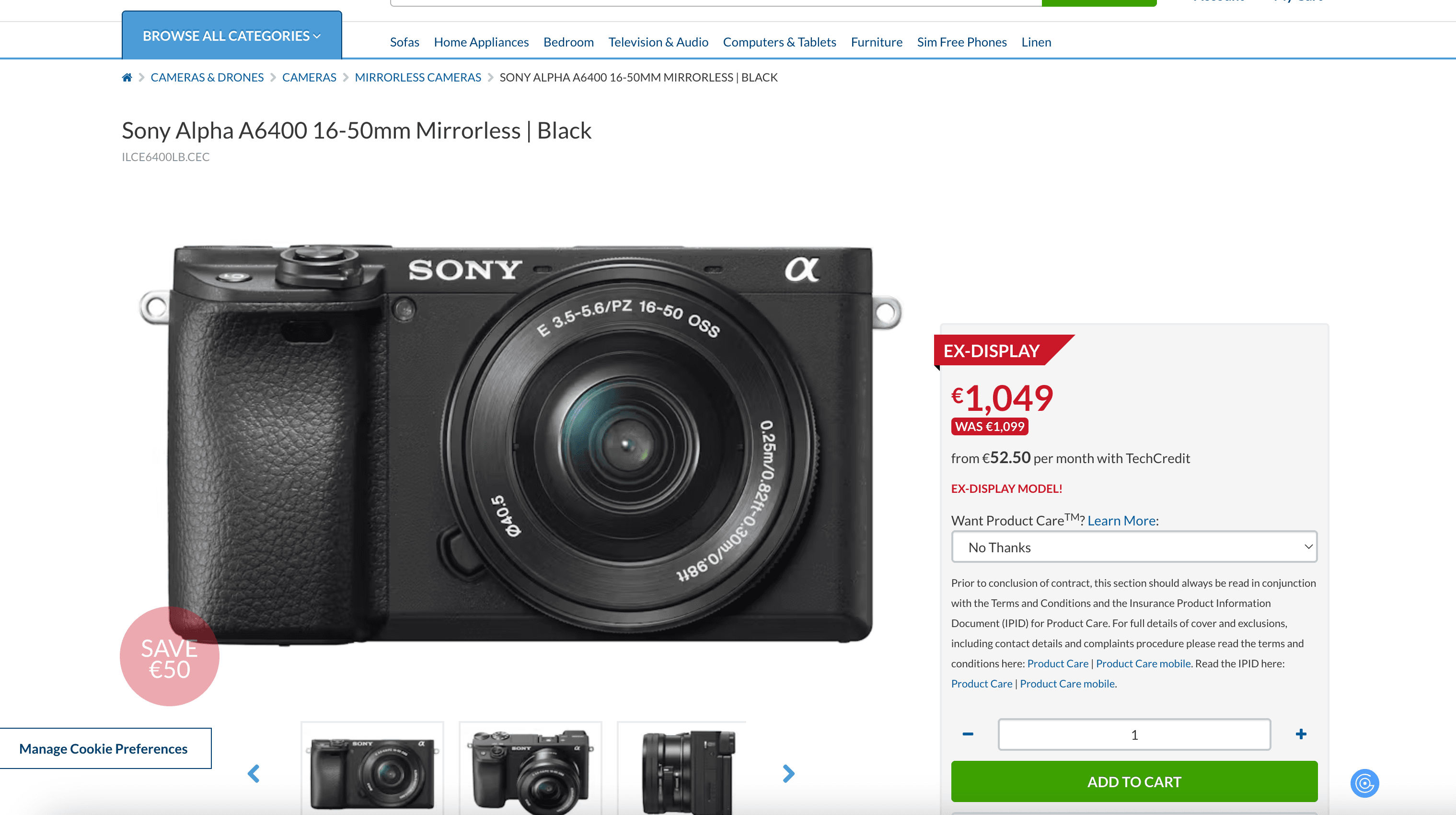Viewport: 1456px width, 815px height.
Task: Click the quantity input field
Action: (x=1134, y=734)
